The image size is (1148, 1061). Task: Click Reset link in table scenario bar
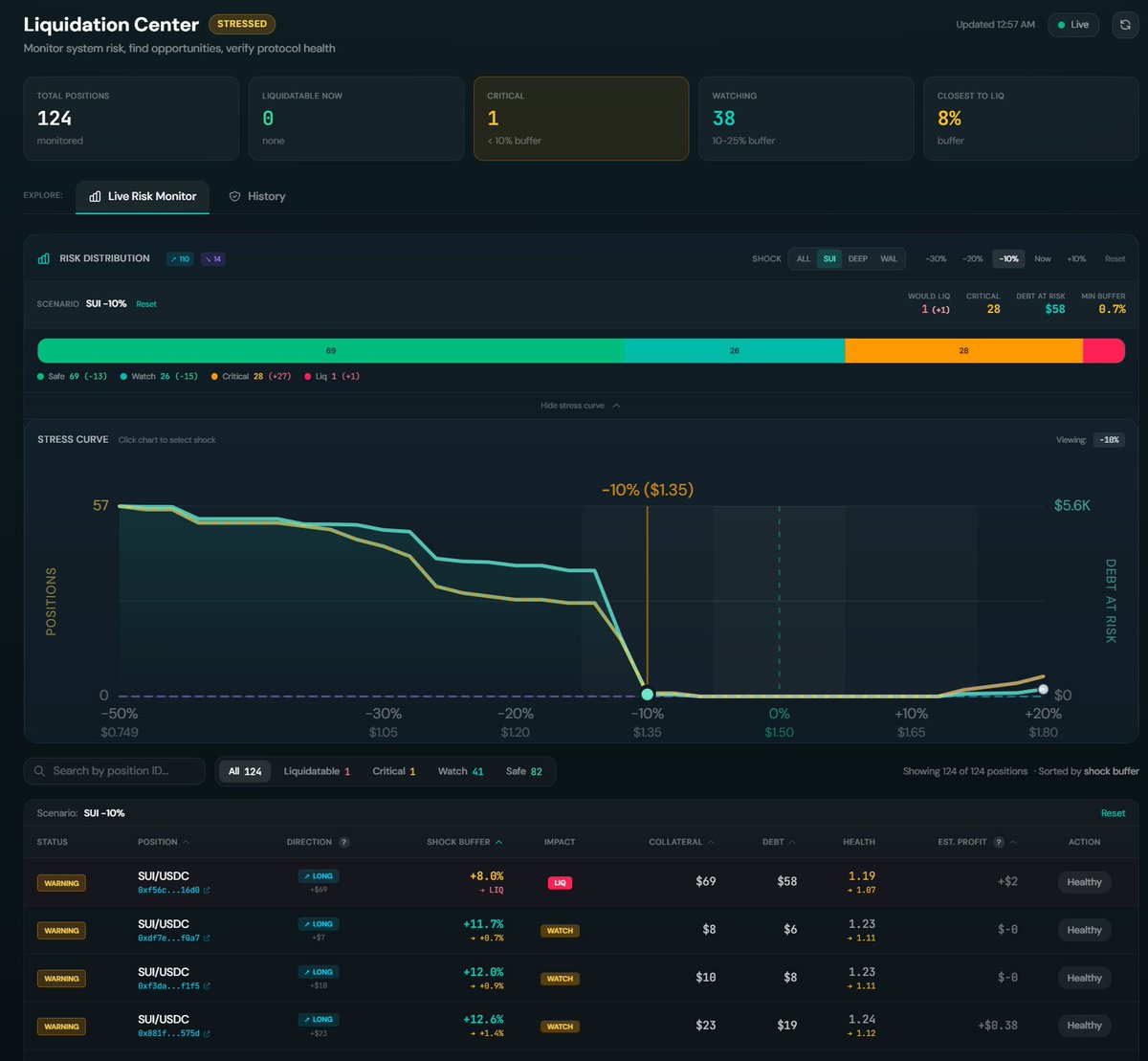[1113, 813]
